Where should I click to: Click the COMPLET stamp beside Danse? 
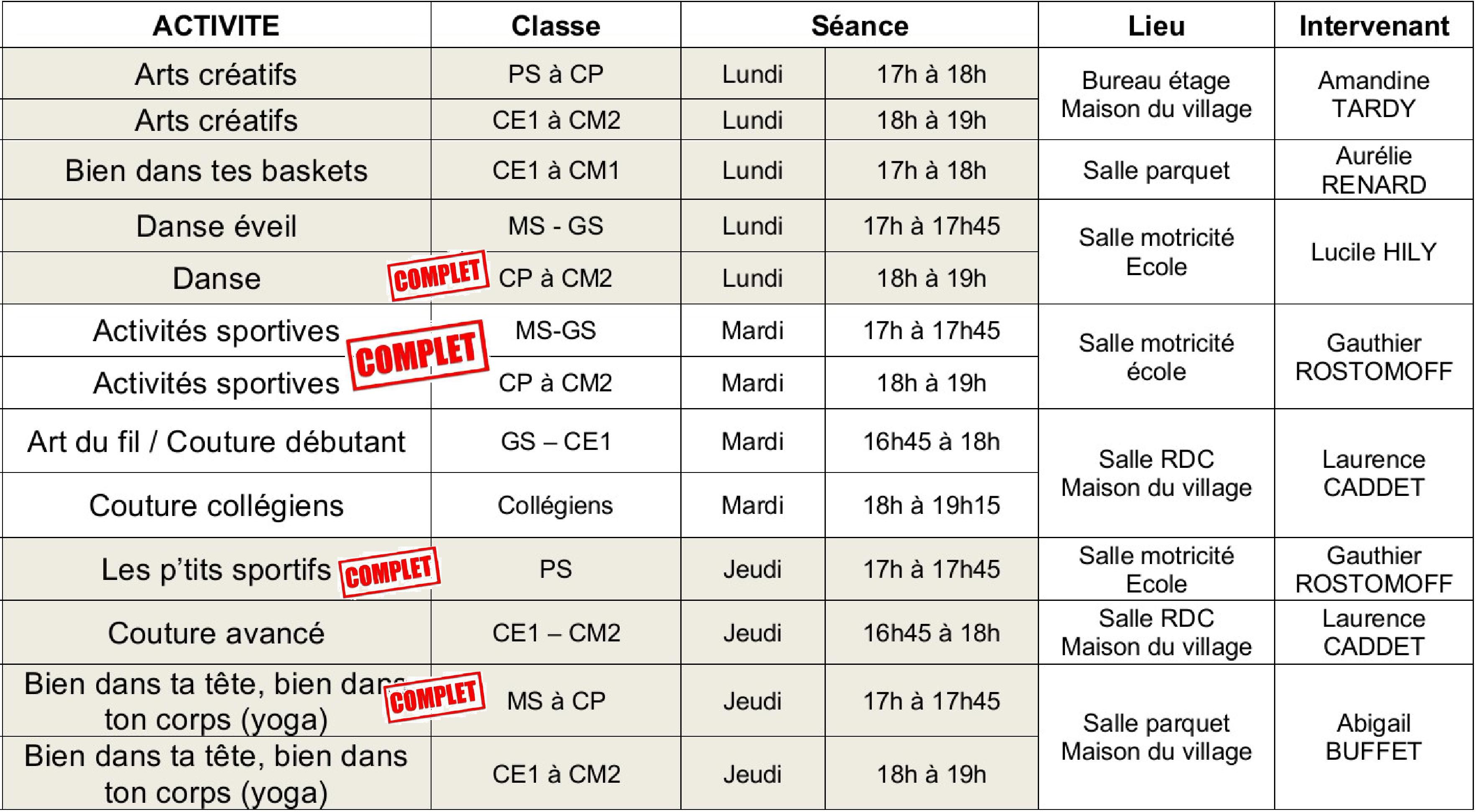pyautogui.click(x=438, y=275)
